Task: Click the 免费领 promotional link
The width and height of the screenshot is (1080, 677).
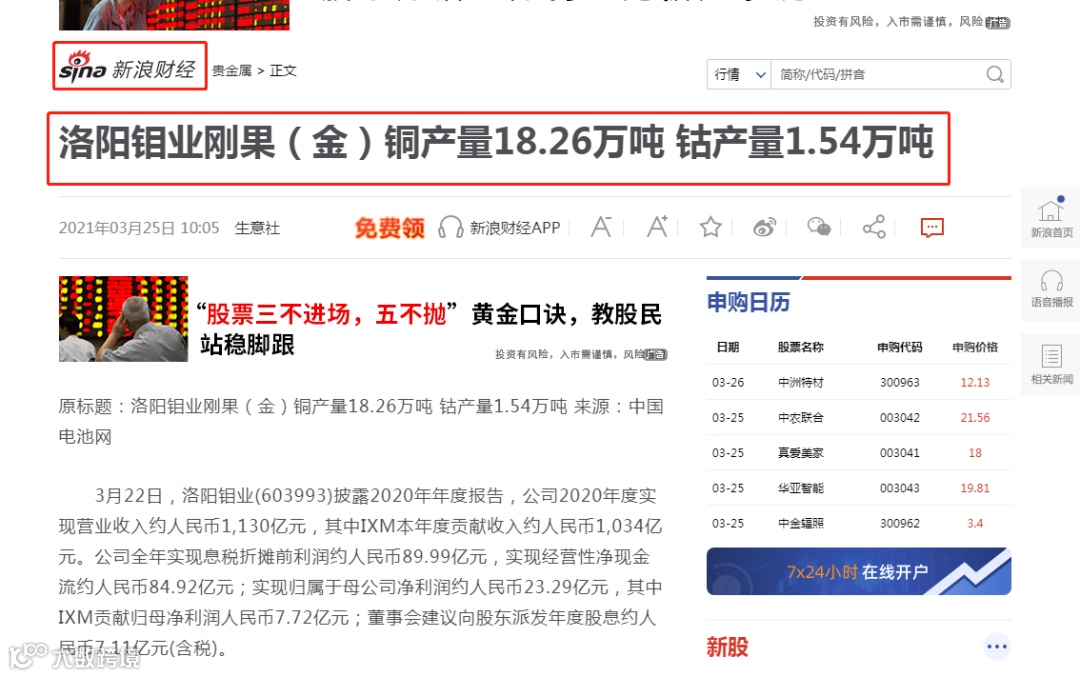Action: click(x=390, y=227)
